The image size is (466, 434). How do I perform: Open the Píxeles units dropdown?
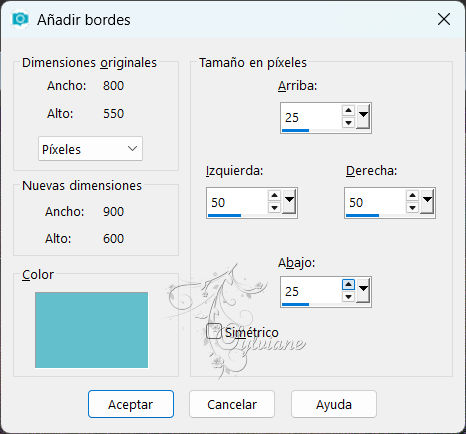coord(90,149)
